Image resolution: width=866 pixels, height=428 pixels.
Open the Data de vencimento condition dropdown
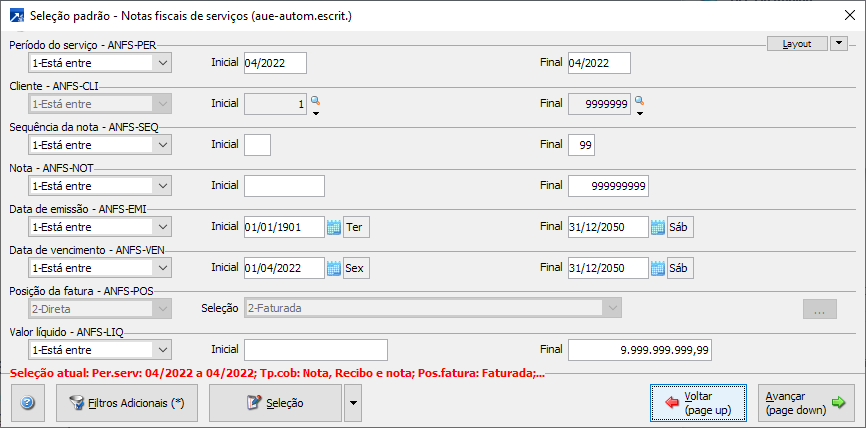100,268
